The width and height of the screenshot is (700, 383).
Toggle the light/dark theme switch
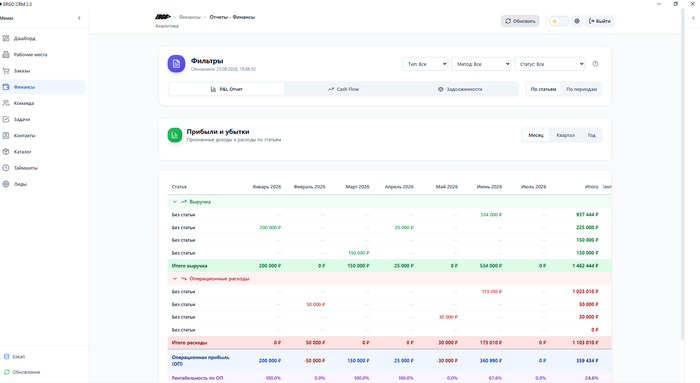[559, 21]
